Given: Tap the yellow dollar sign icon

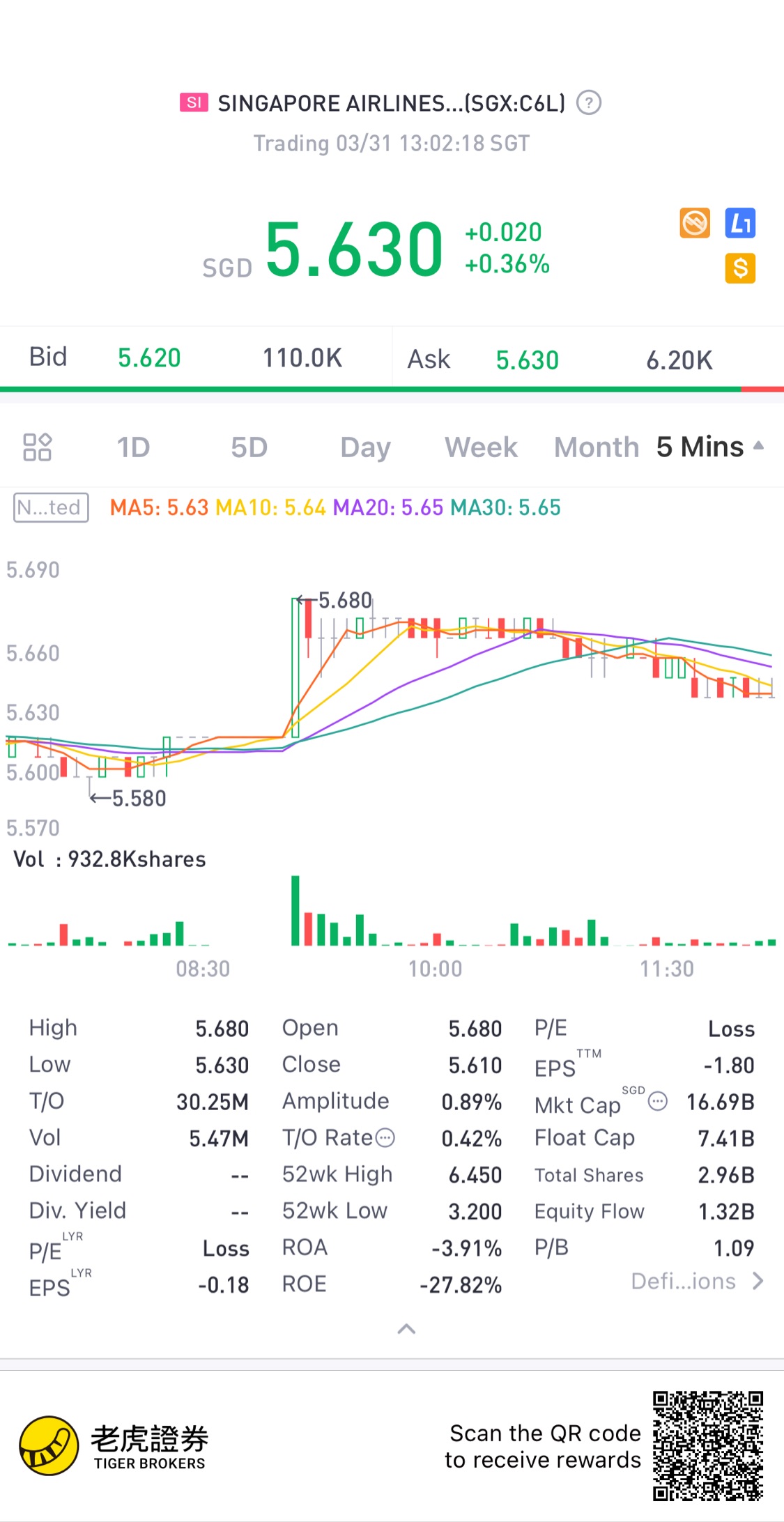Looking at the screenshot, I should click(x=740, y=268).
